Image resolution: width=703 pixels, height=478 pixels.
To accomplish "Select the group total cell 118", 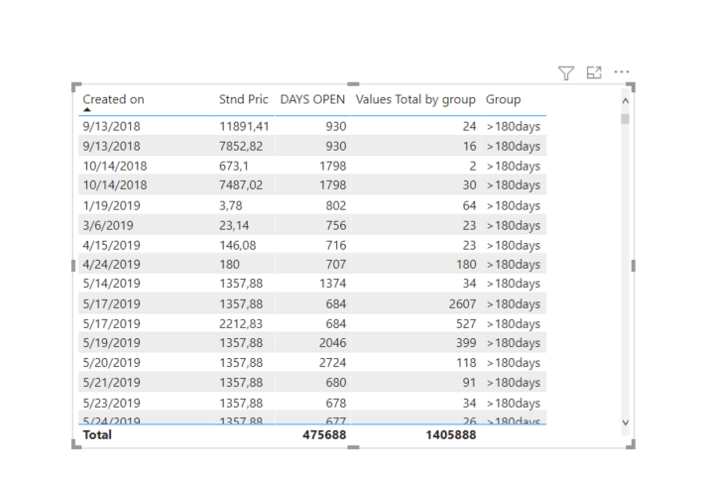I will 466,363.
